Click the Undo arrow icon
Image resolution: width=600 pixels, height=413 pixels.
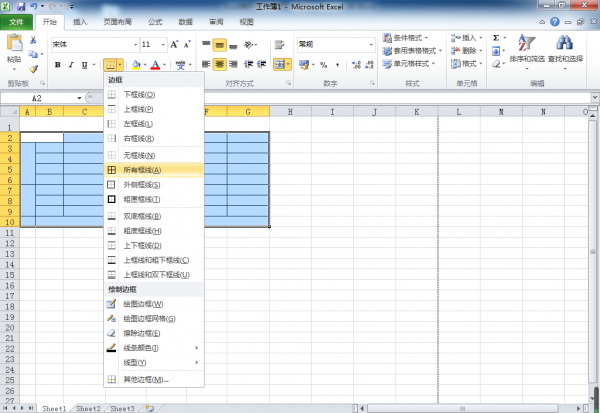pyautogui.click(x=34, y=7)
